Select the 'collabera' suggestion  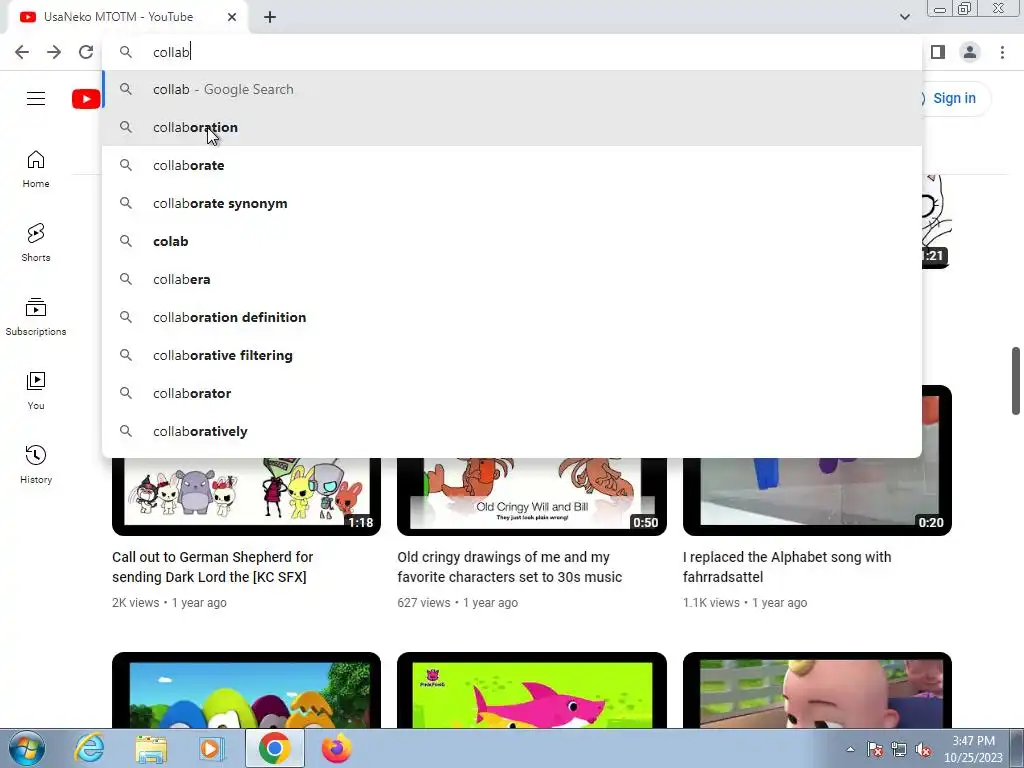click(512, 279)
